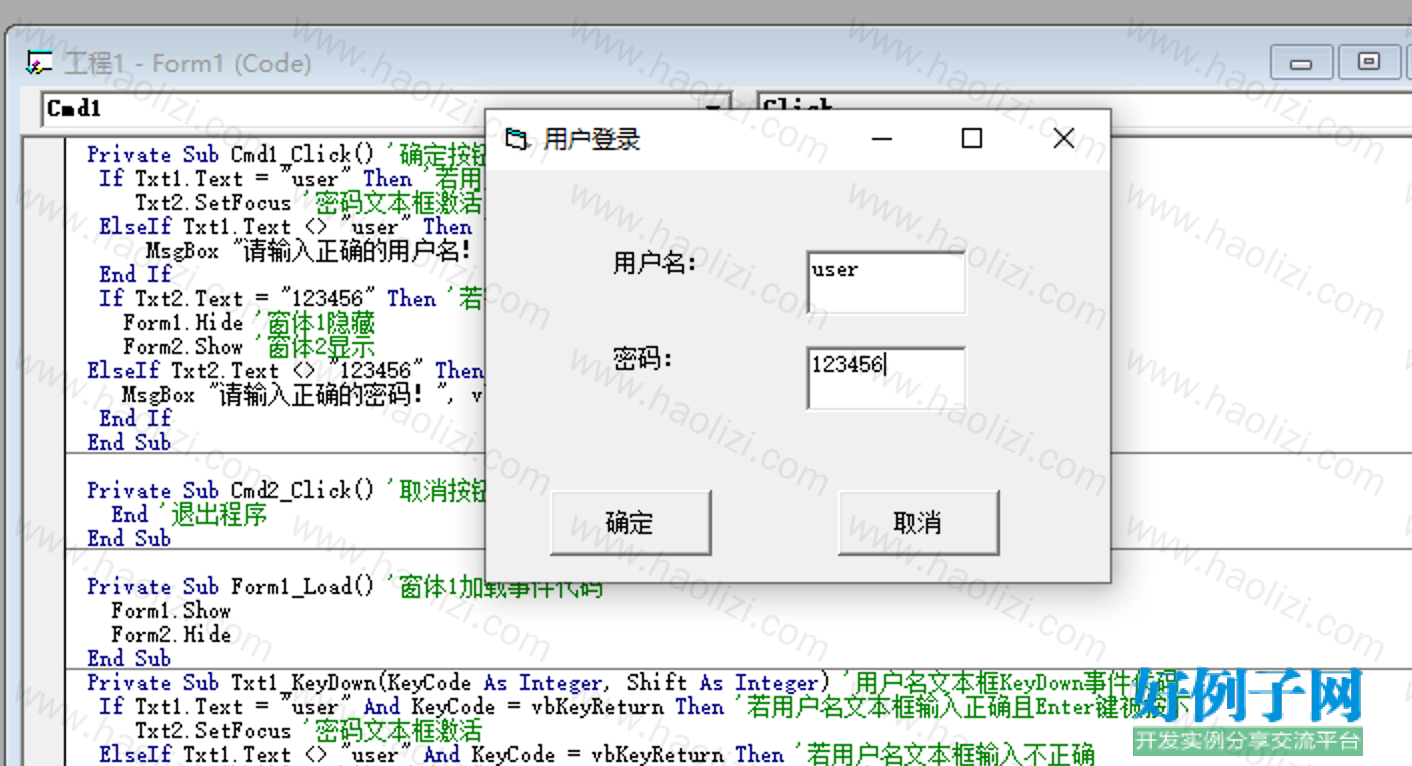Click the code line Form2.Hide in Form1_Load
Image resolution: width=1412 pixels, height=766 pixels.
click(171, 635)
